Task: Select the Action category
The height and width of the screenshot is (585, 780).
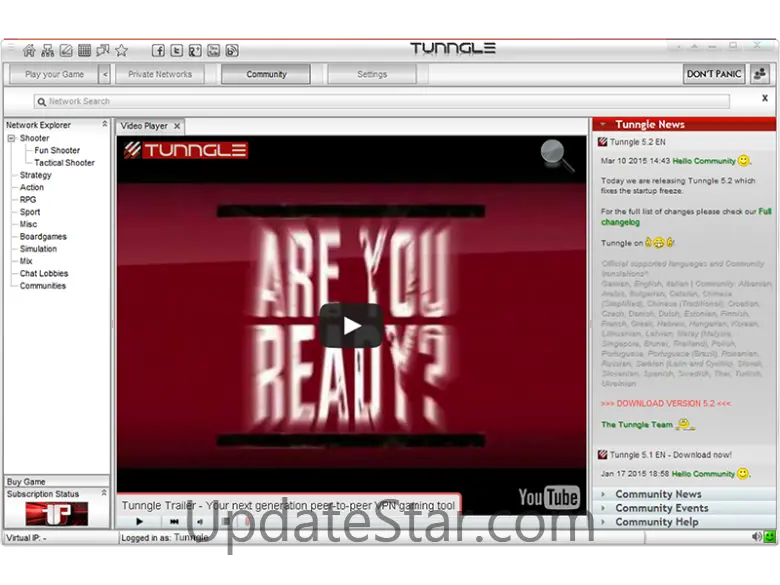Action: pyautogui.click(x=32, y=188)
